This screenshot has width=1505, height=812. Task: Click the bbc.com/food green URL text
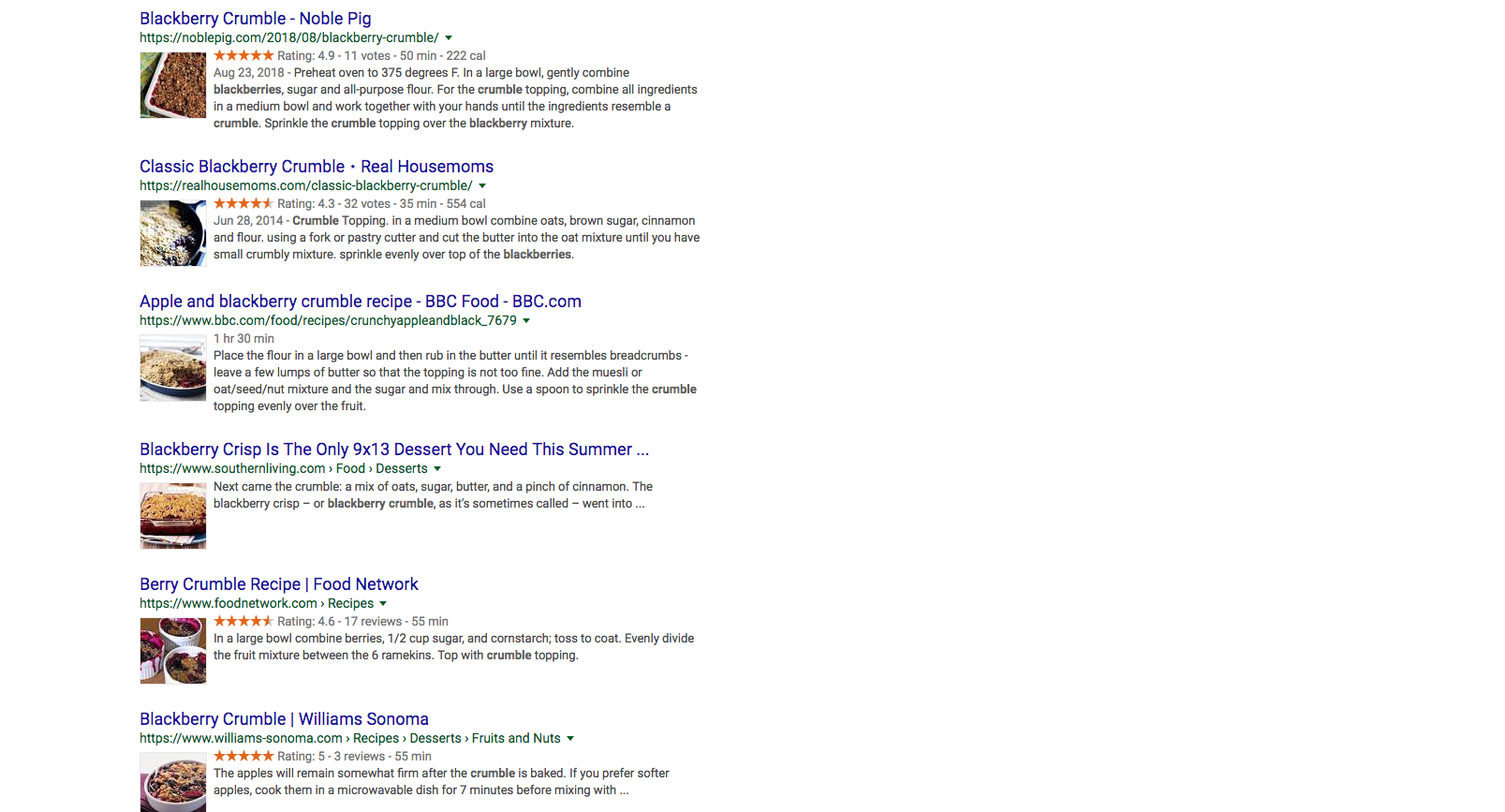[x=328, y=320]
